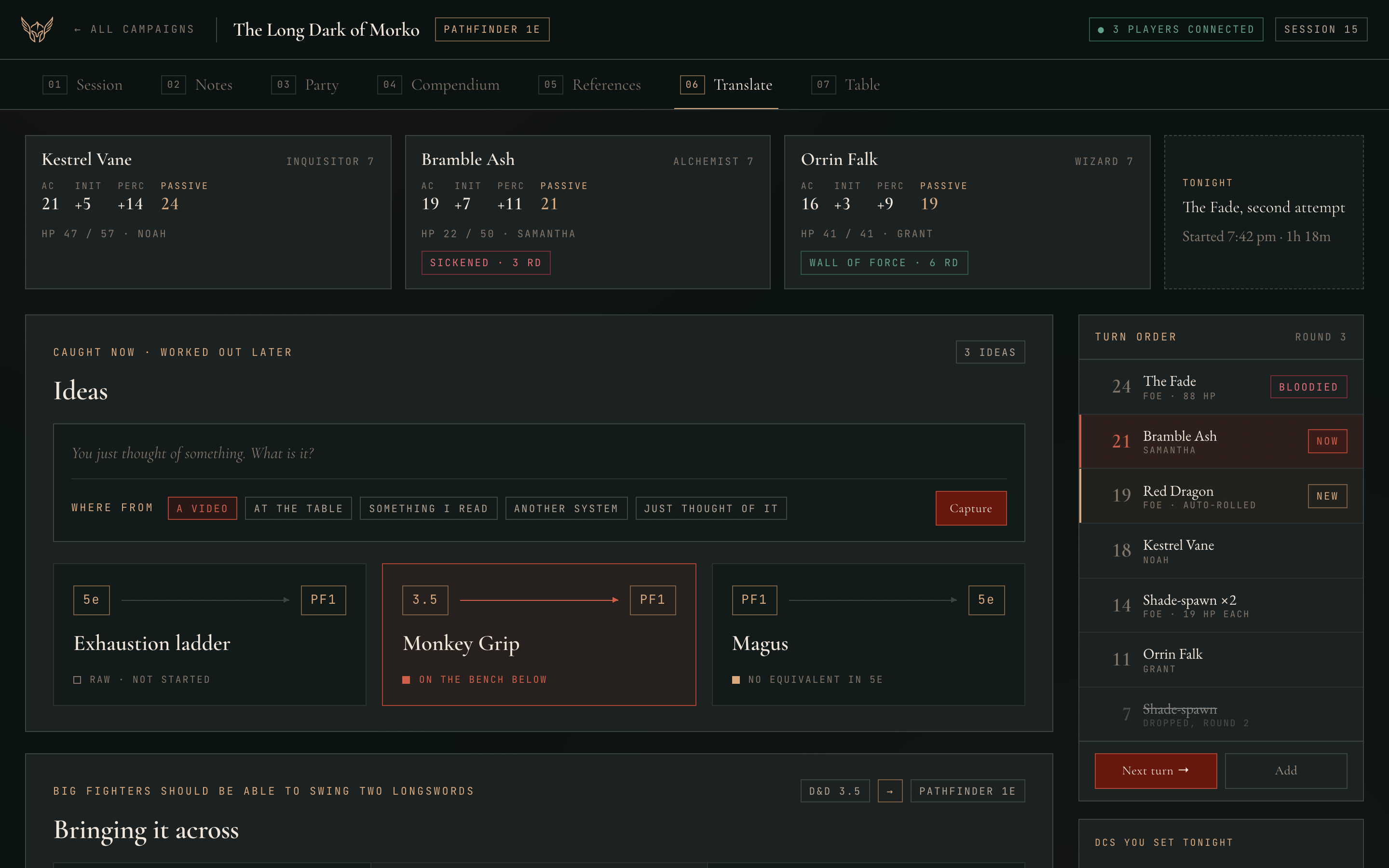Click the PF1 target badge on Monkey Grip
The height and width of the screenshot is (868, 1389).
pos(653,600)
